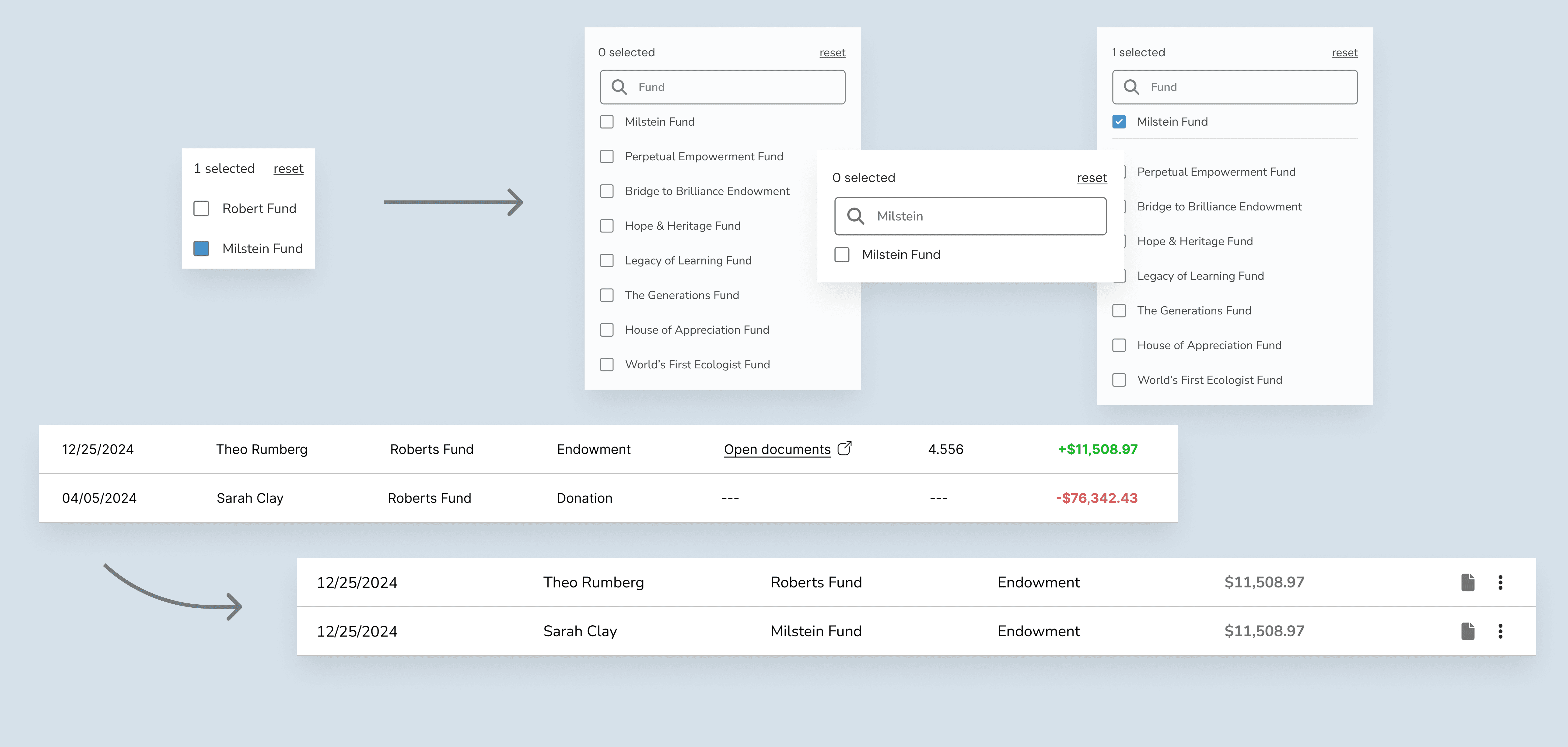Uncheck the ticked Milstein Fund checkbox

click(1119, 122)
